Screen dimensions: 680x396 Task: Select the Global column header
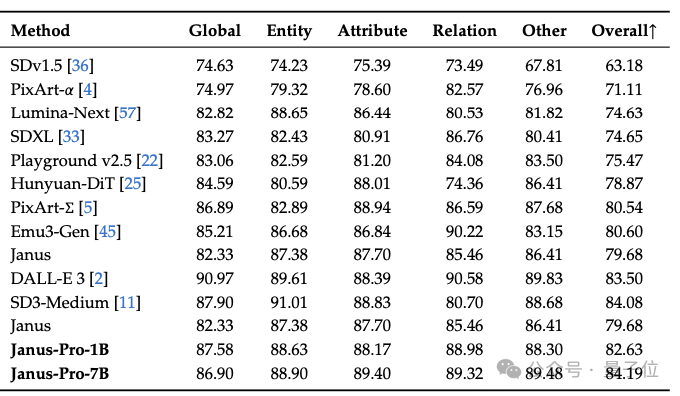(x=215, y=31)
